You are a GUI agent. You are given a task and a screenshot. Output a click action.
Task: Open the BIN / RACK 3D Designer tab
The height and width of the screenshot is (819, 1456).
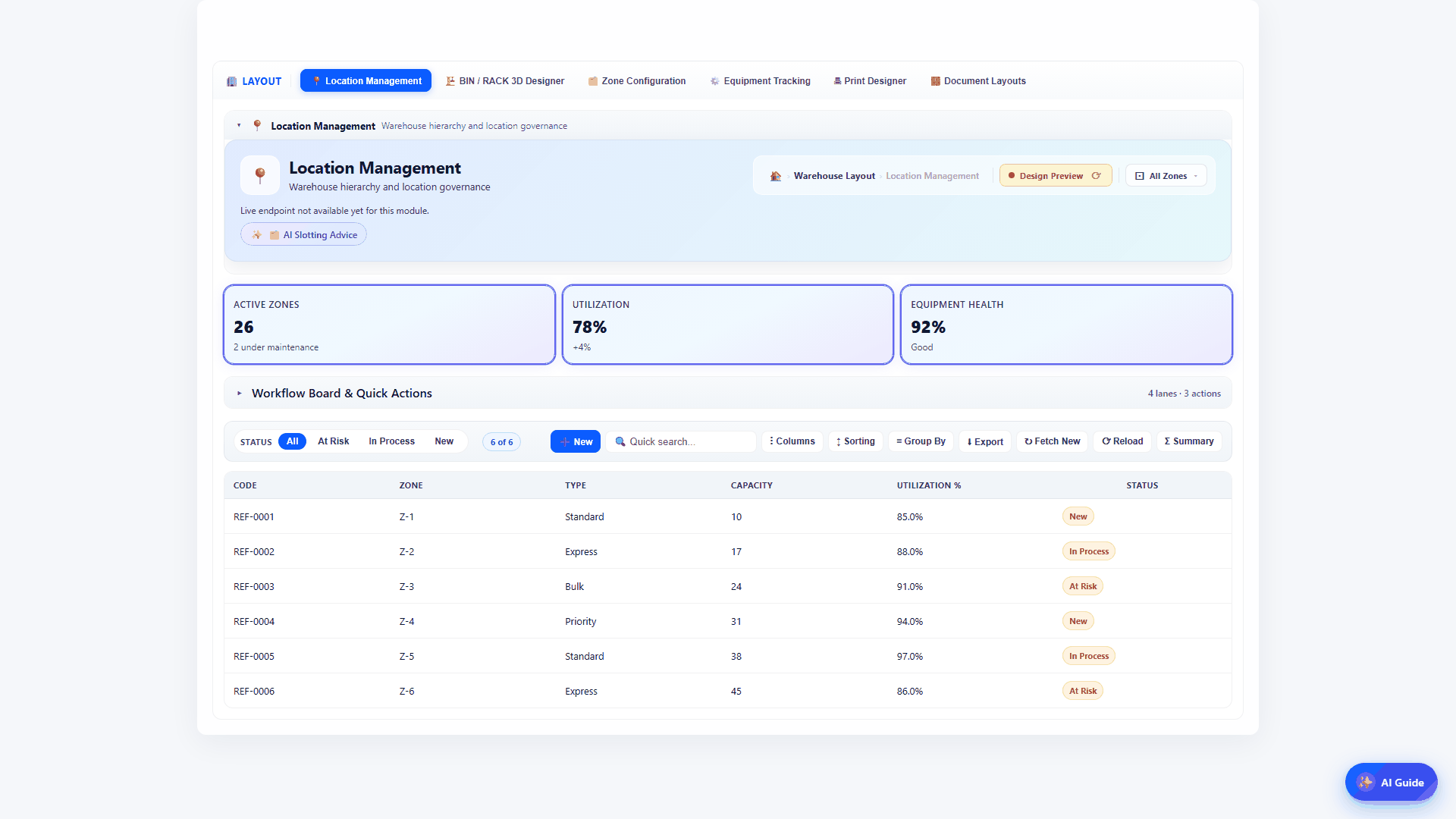tap(505, 81)
